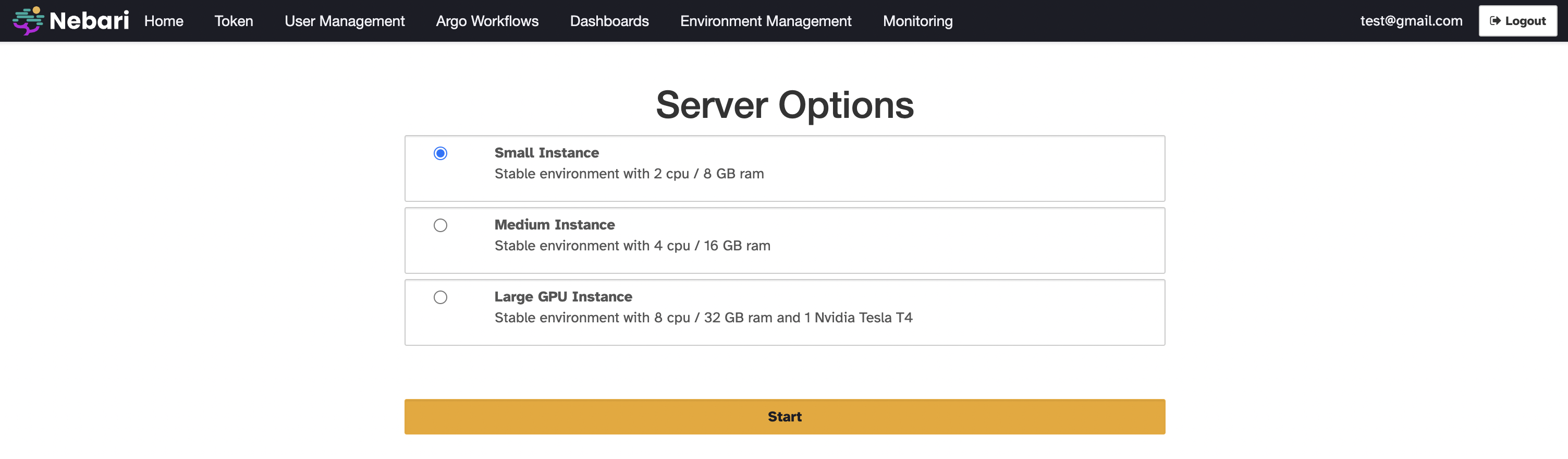
Task: Choose the Large GPU Instance radio button
Action: 440,297
